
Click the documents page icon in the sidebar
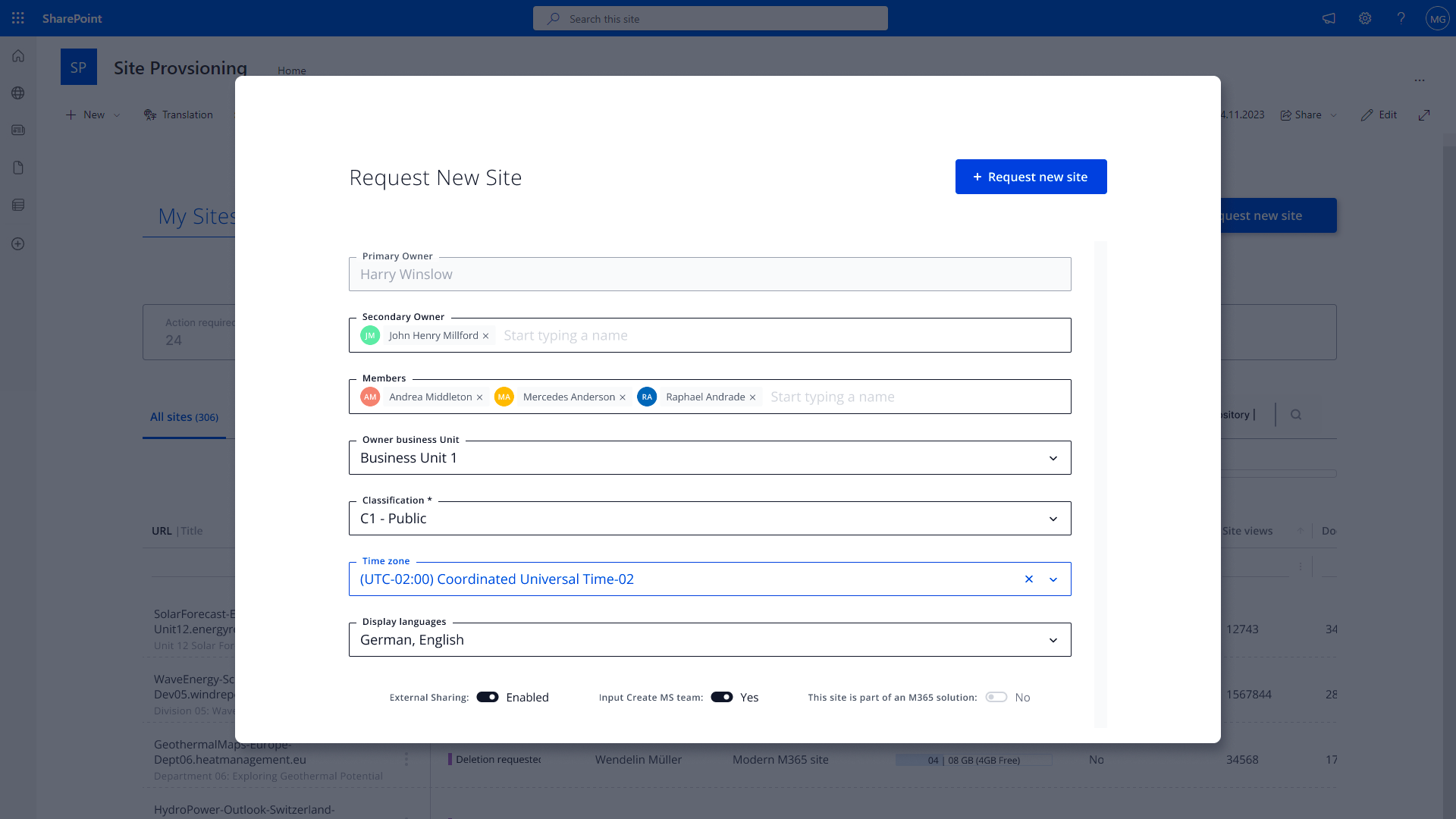click(17, 168)
